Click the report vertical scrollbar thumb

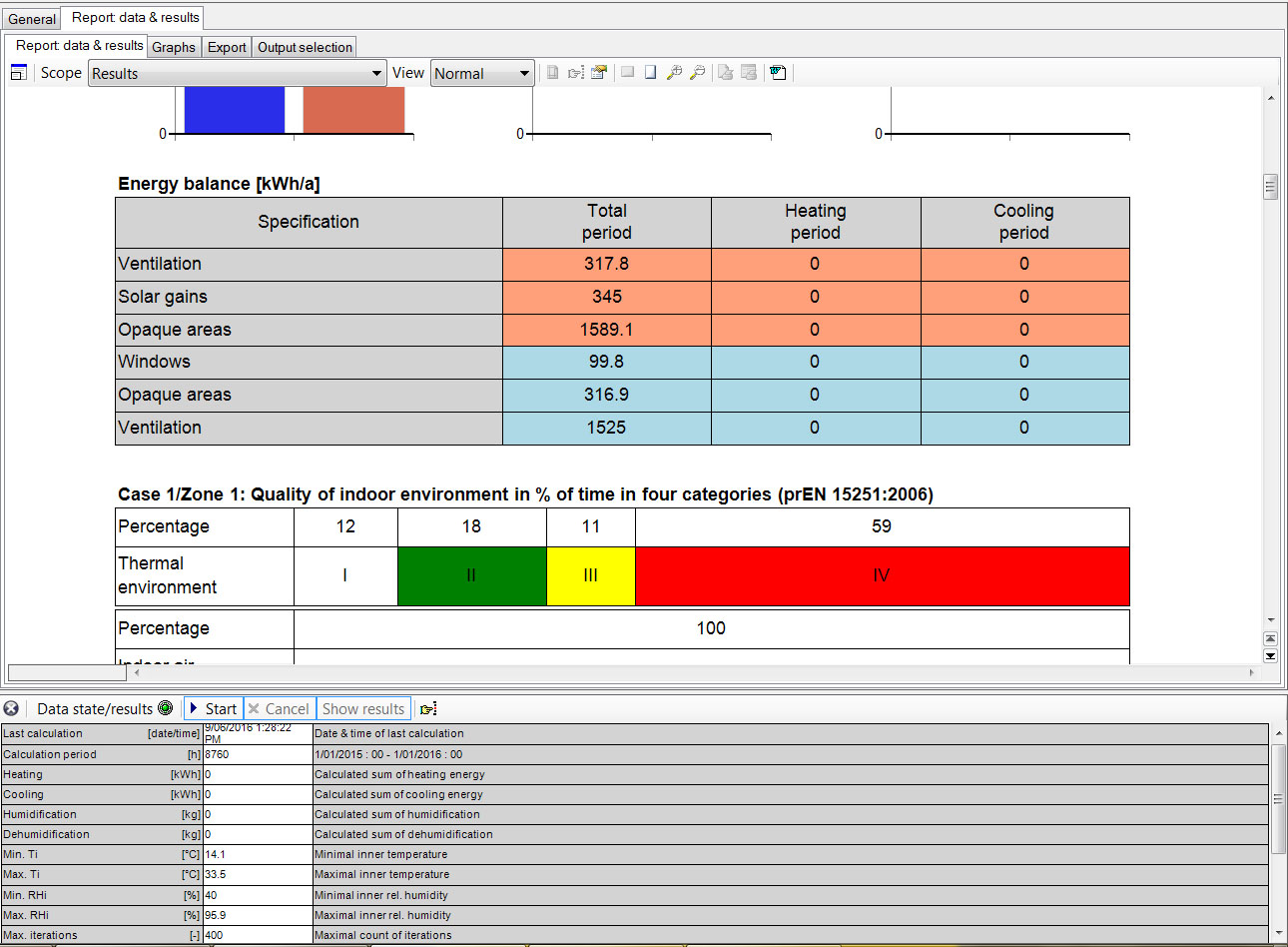click(x=1270, y=187)
